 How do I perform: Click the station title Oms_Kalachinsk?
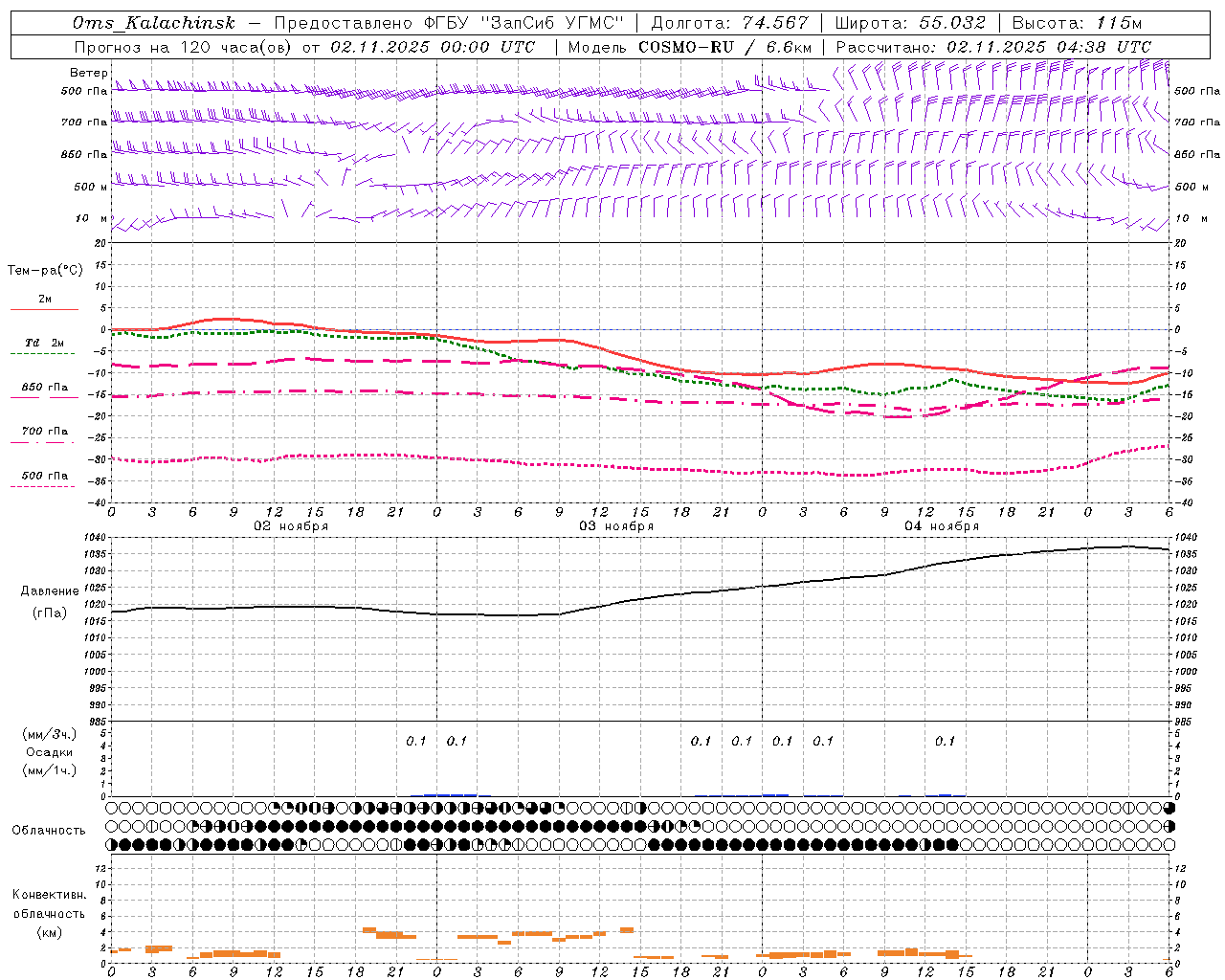coord(154,23)
